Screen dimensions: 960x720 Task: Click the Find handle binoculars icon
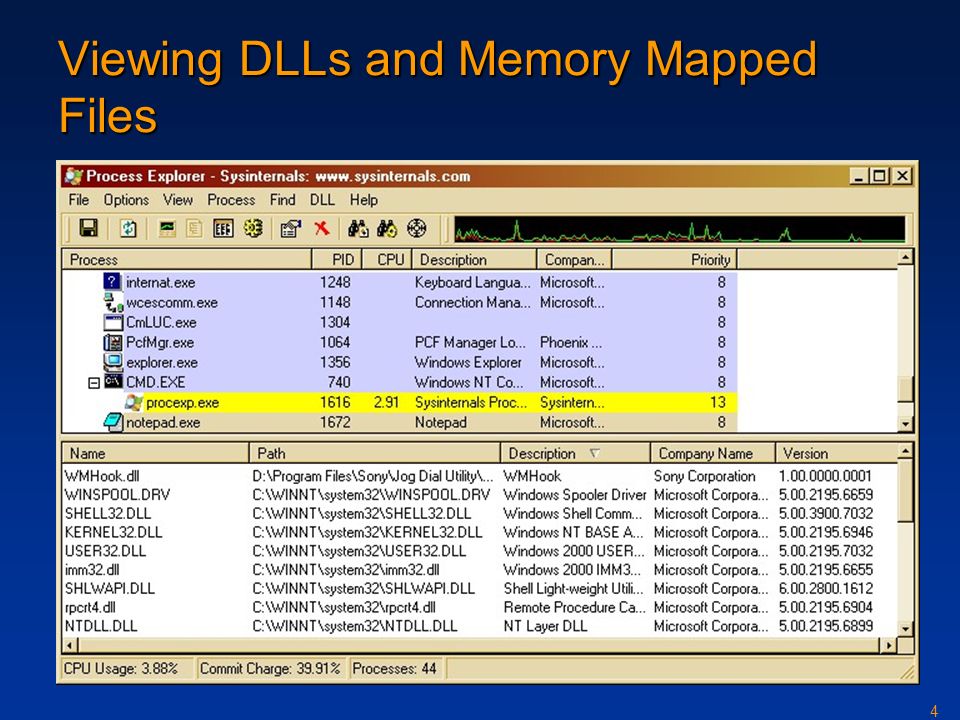(358, 228)
